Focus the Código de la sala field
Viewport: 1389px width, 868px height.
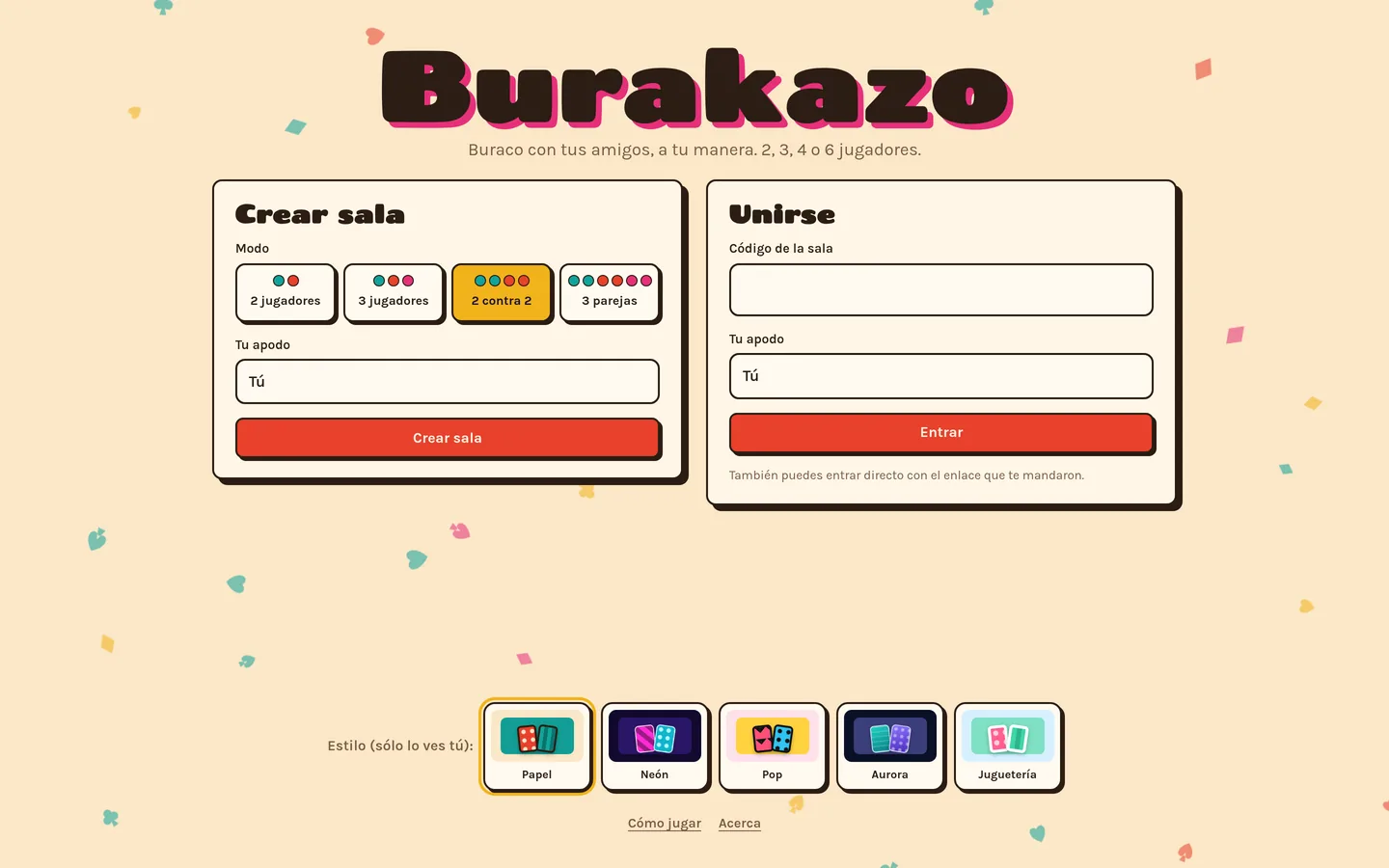941,289
